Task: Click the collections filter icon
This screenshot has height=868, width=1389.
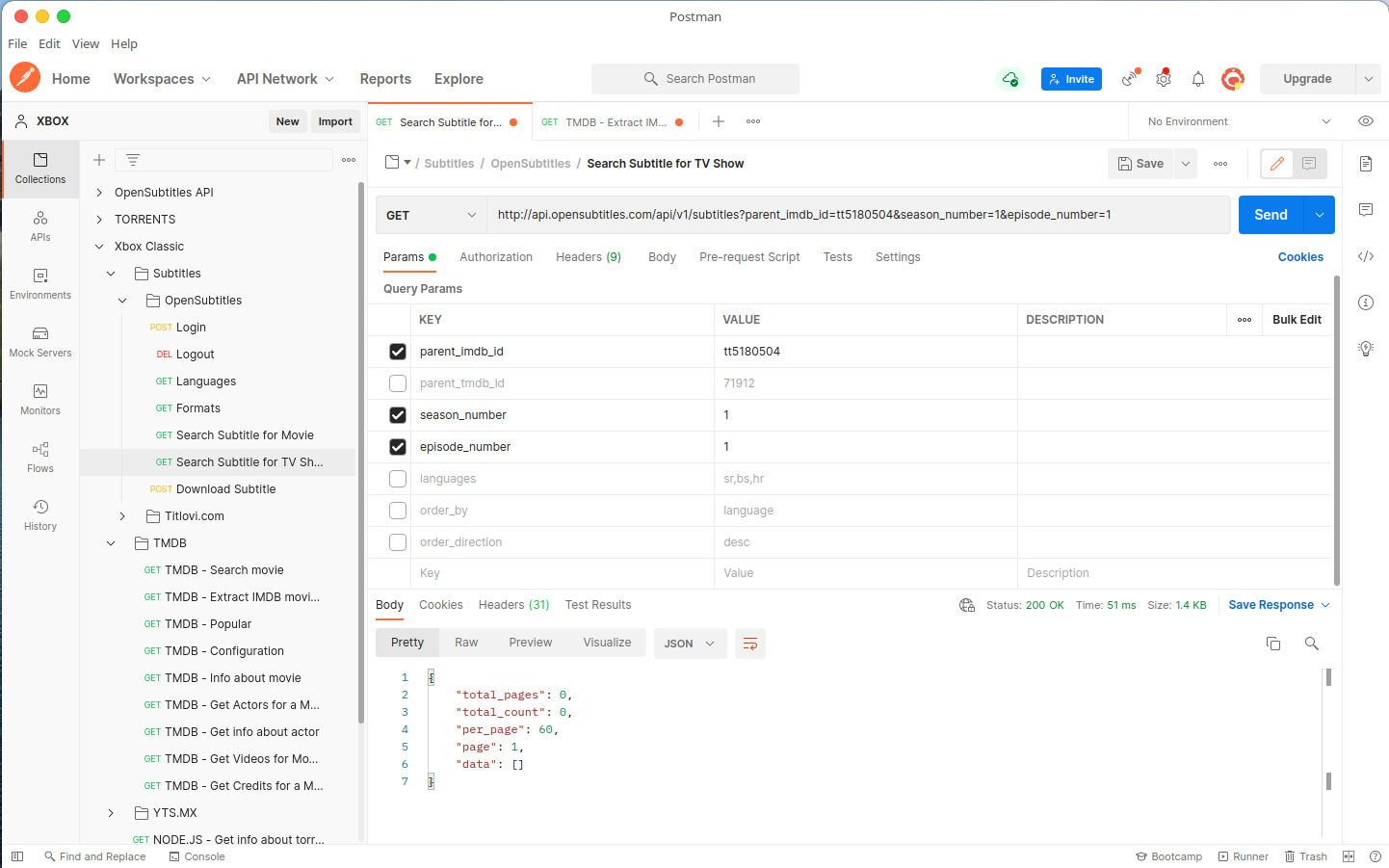Action: pyautogui.click(x=133, y=160)
